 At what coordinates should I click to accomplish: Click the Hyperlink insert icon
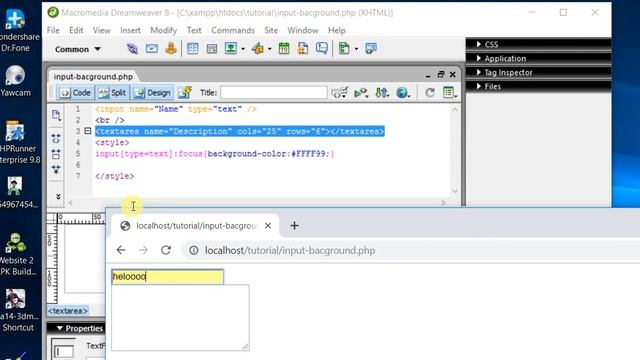coord(132,49)
